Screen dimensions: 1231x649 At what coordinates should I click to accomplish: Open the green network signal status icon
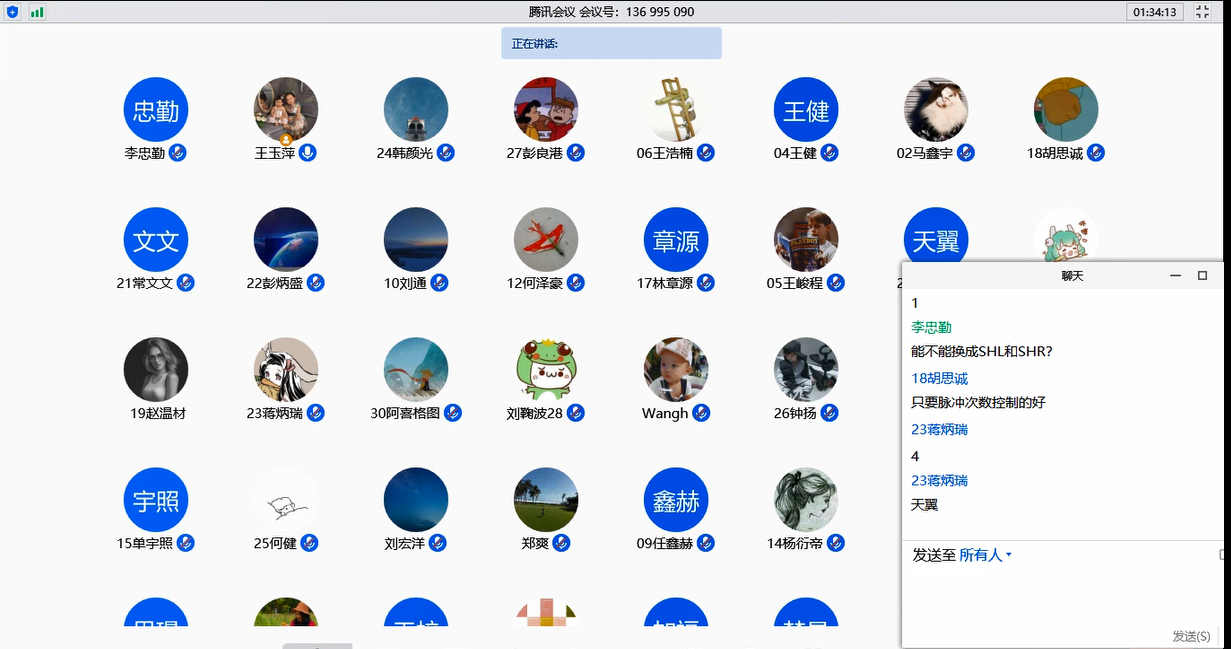37,12
